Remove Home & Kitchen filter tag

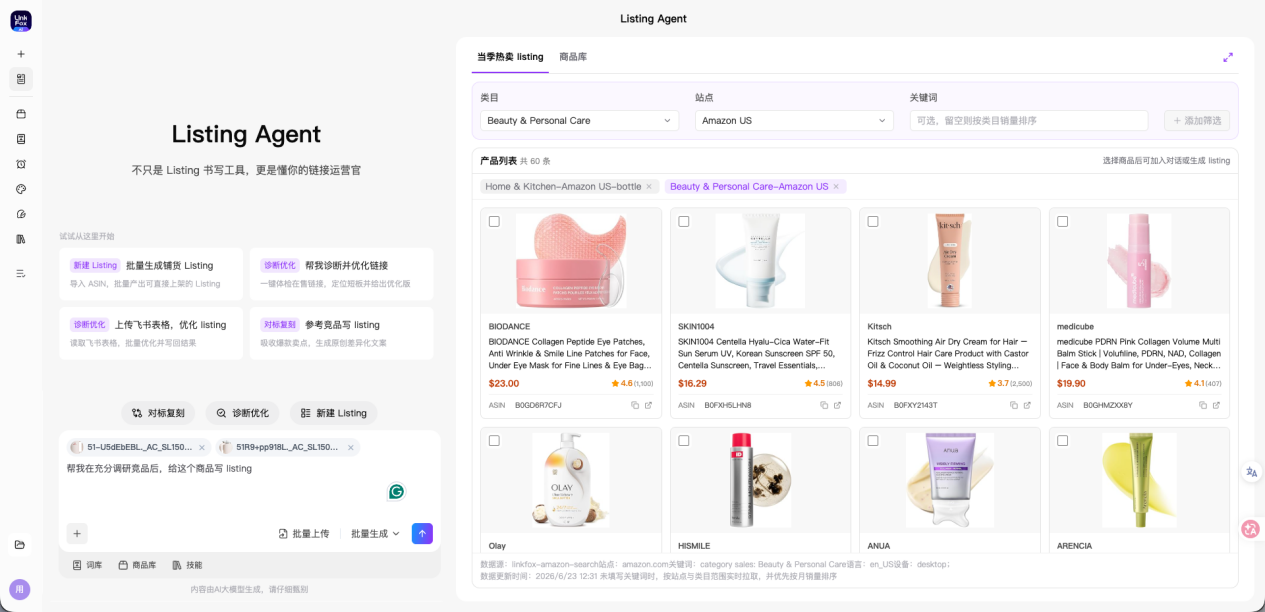pos(649,187)
